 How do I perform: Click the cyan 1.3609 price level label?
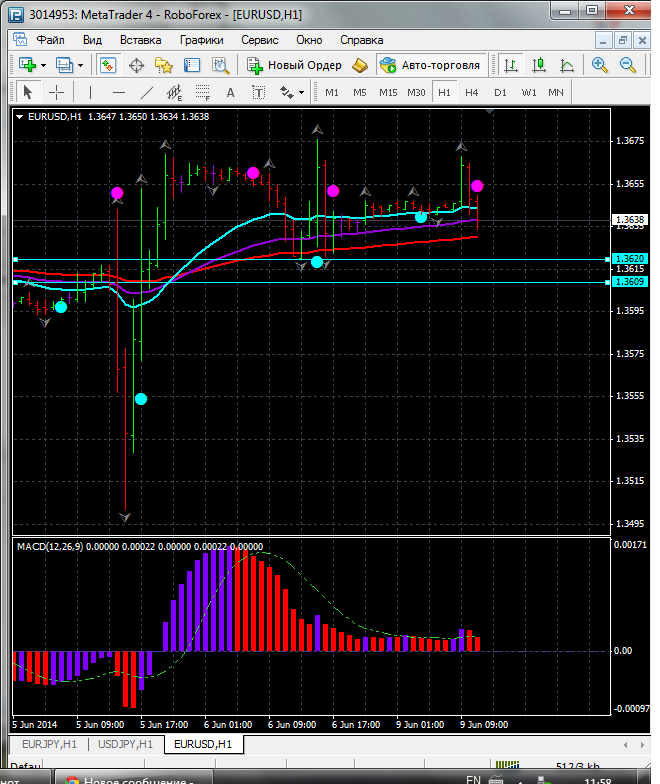(629, 282)
